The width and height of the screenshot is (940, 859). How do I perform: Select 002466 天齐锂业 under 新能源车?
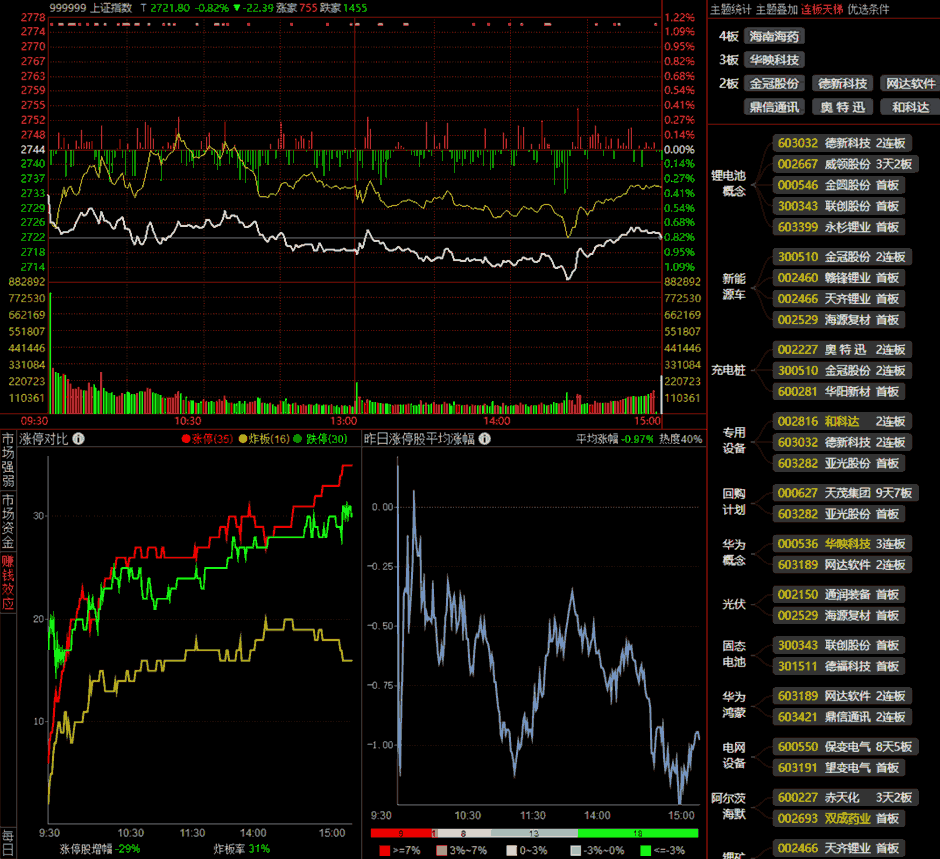[838, 299]
